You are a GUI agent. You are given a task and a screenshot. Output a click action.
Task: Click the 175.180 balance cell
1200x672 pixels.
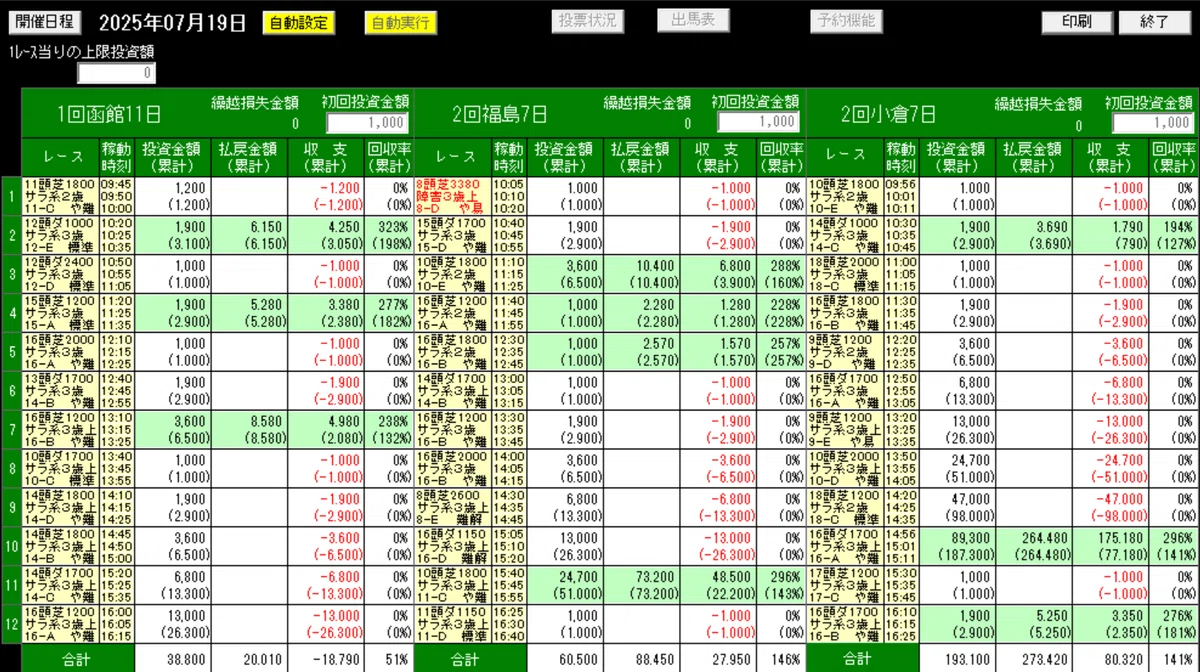click(x=1111, y=545)
